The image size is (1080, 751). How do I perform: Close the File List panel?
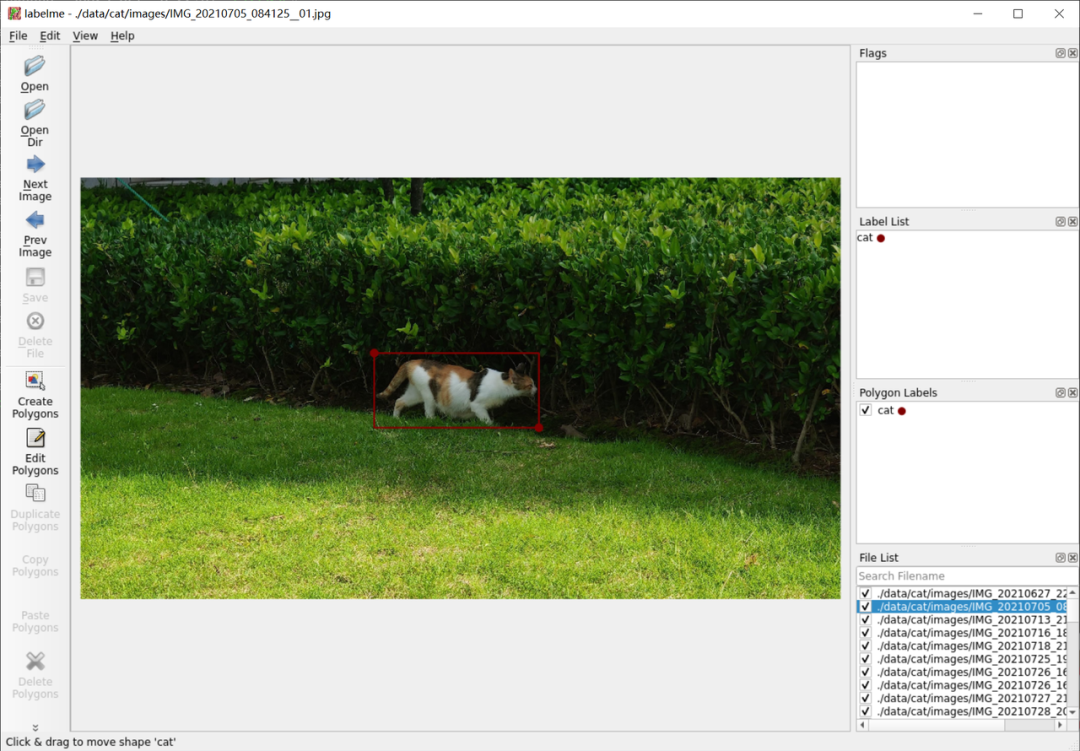(1072, 557)
